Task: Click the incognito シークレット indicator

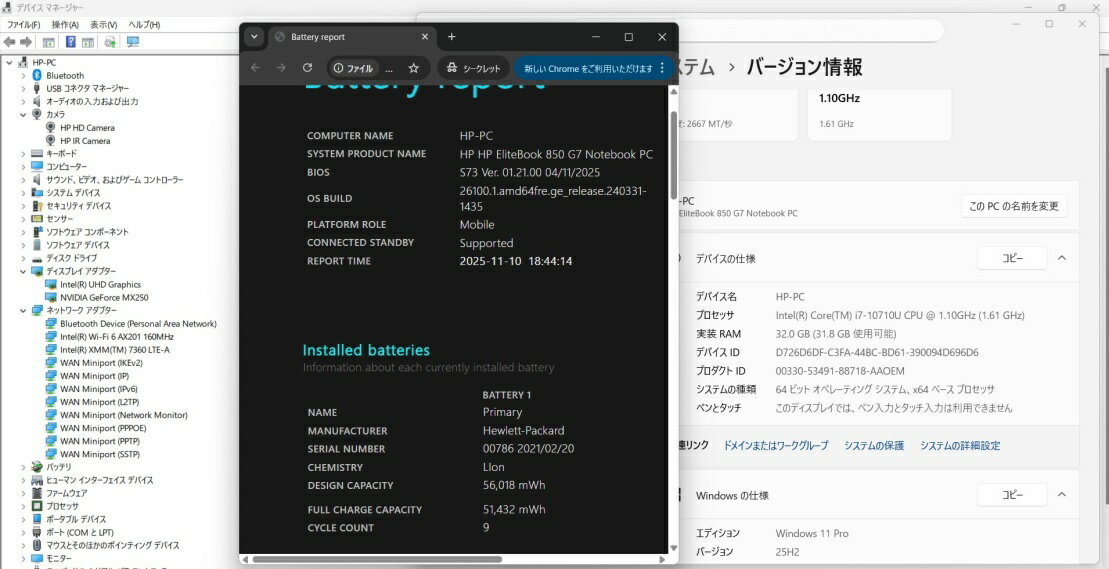Action: (473, 68)
